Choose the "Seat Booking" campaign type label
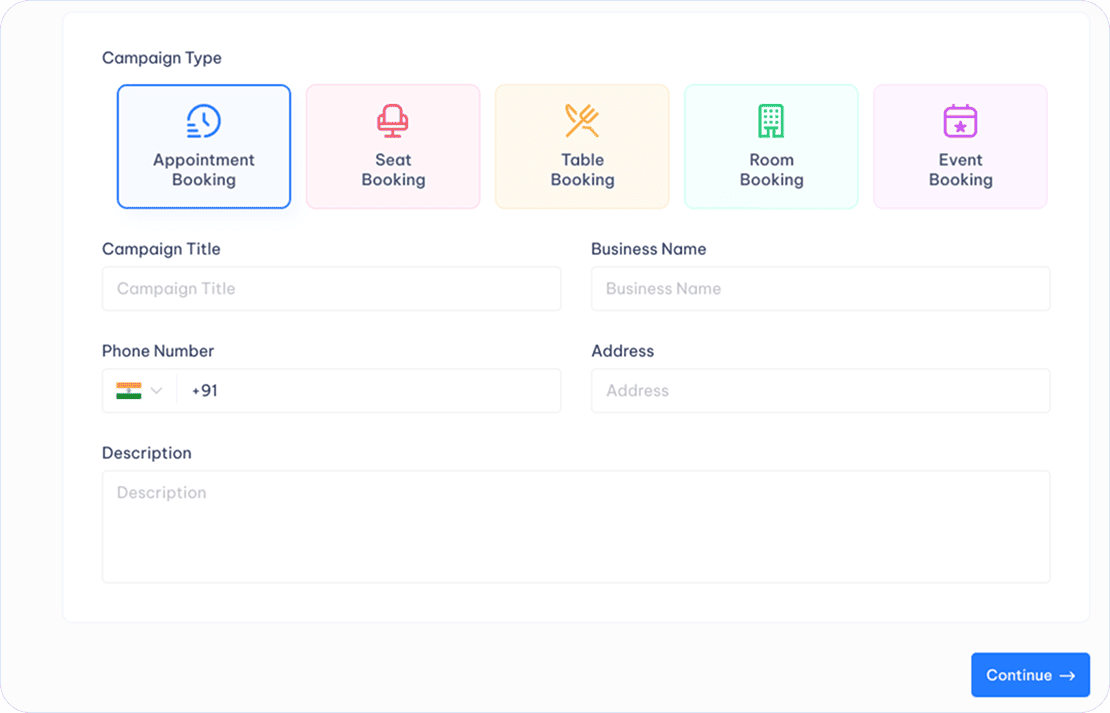Viewport: 1110px width, 713px height. pos(393,170)
